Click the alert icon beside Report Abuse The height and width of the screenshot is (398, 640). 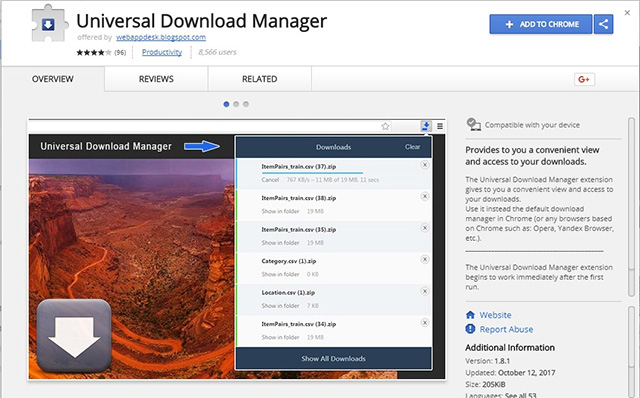pos(470,329)
